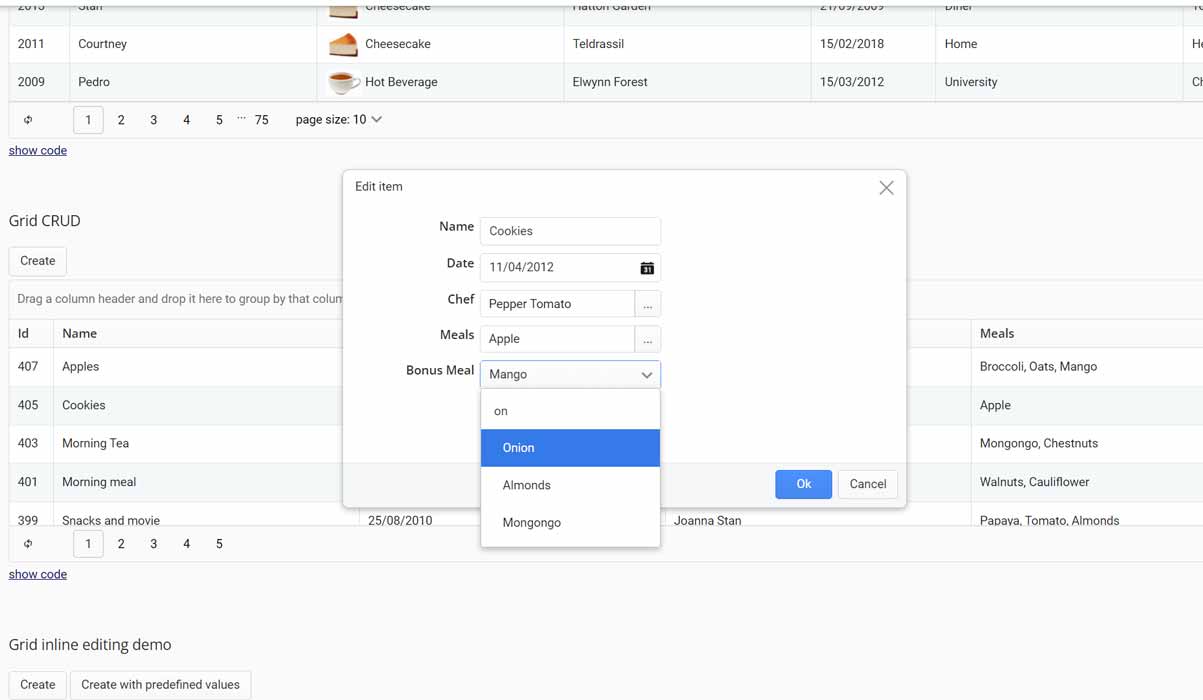This screenshot has width=1203, height=700.
Task: Open the date picker calendar icon
Action: 646,267
